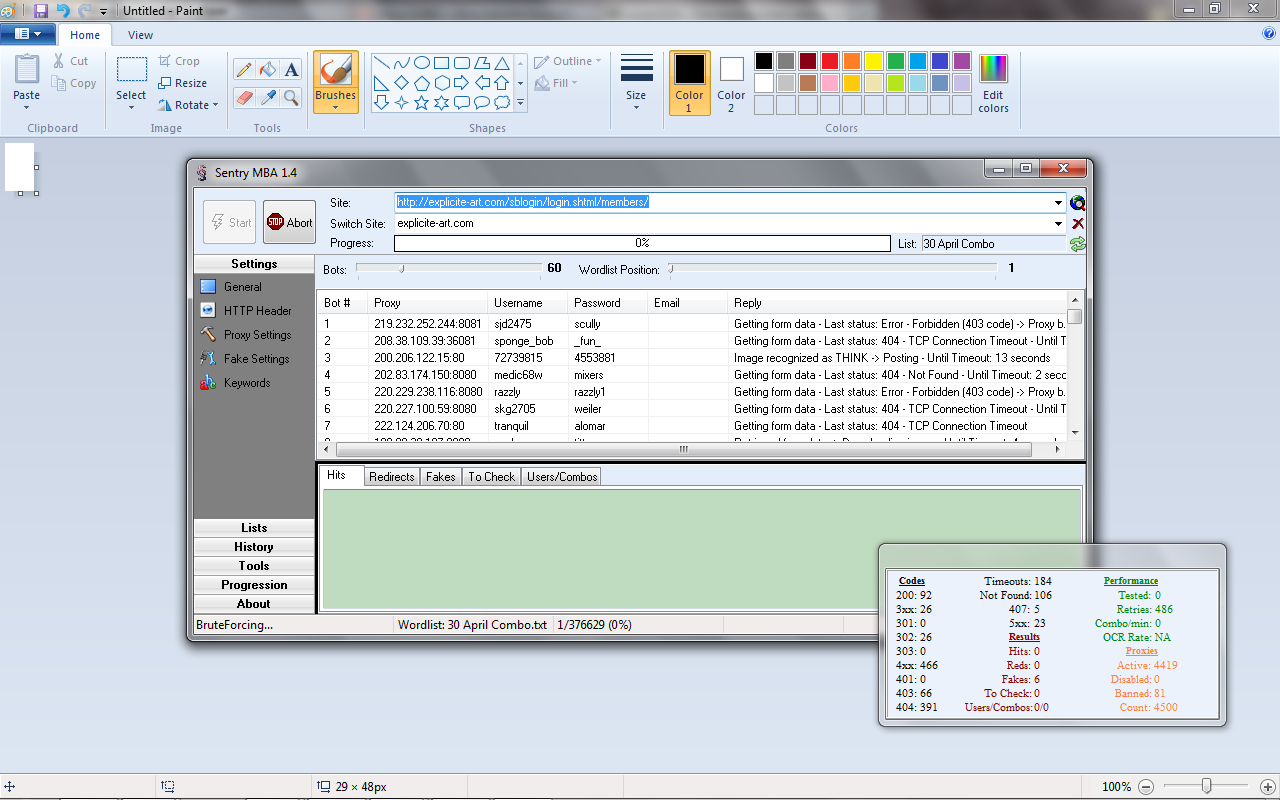This screenshot has height=800, width=1280.
Task: Choose the Text tool (letter A)
Action: (291, 70)
